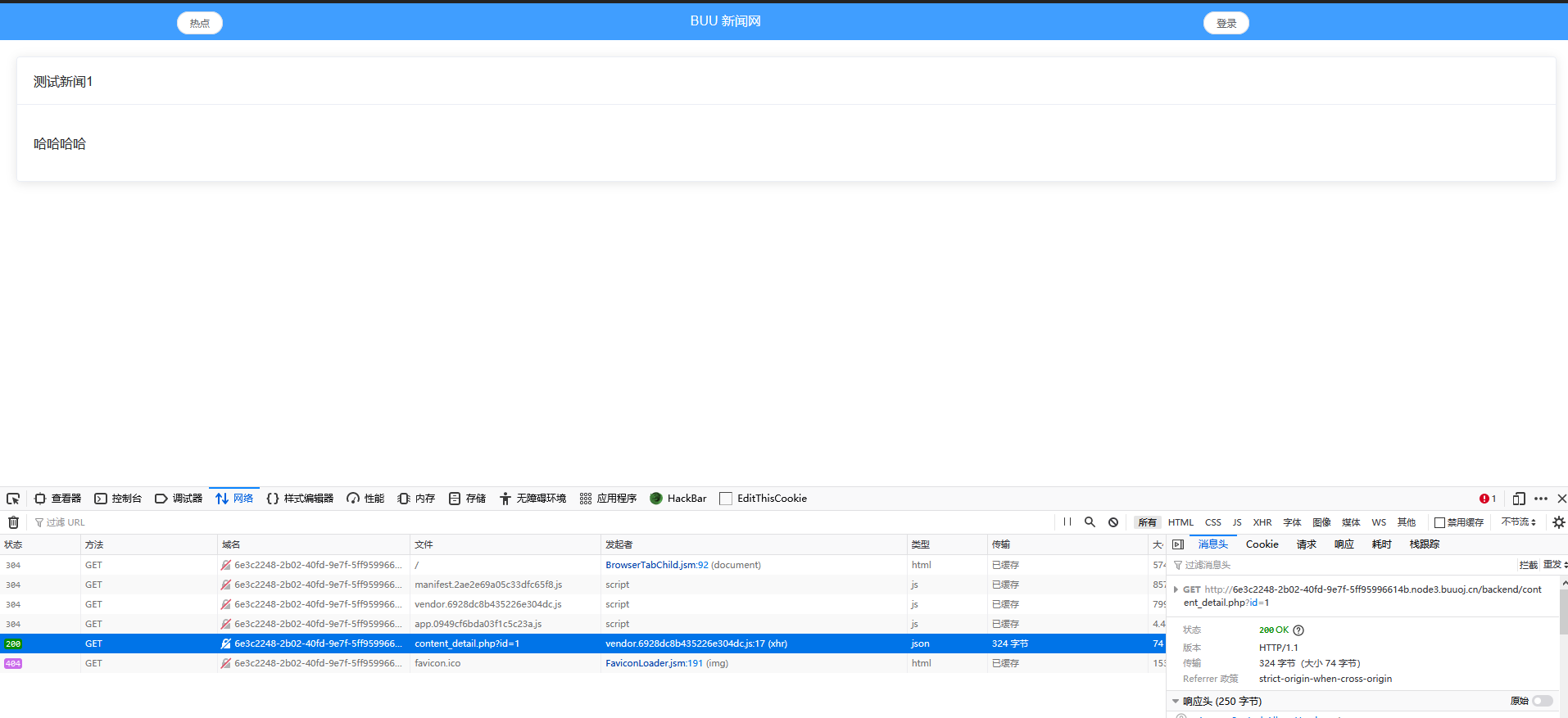Open the Cookie details tab
Image resolution: width=1568 pixels, height=718 pixels.
1262,544
